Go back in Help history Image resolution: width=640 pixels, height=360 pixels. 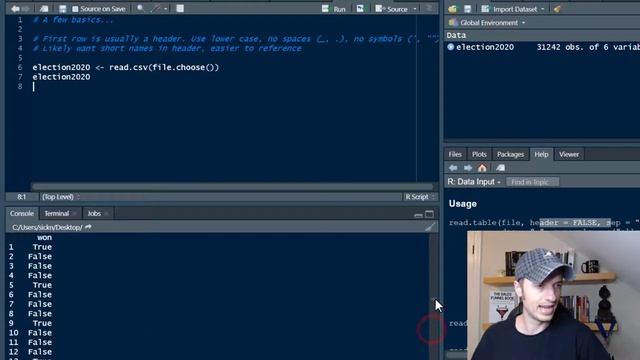tap(453, 168)
